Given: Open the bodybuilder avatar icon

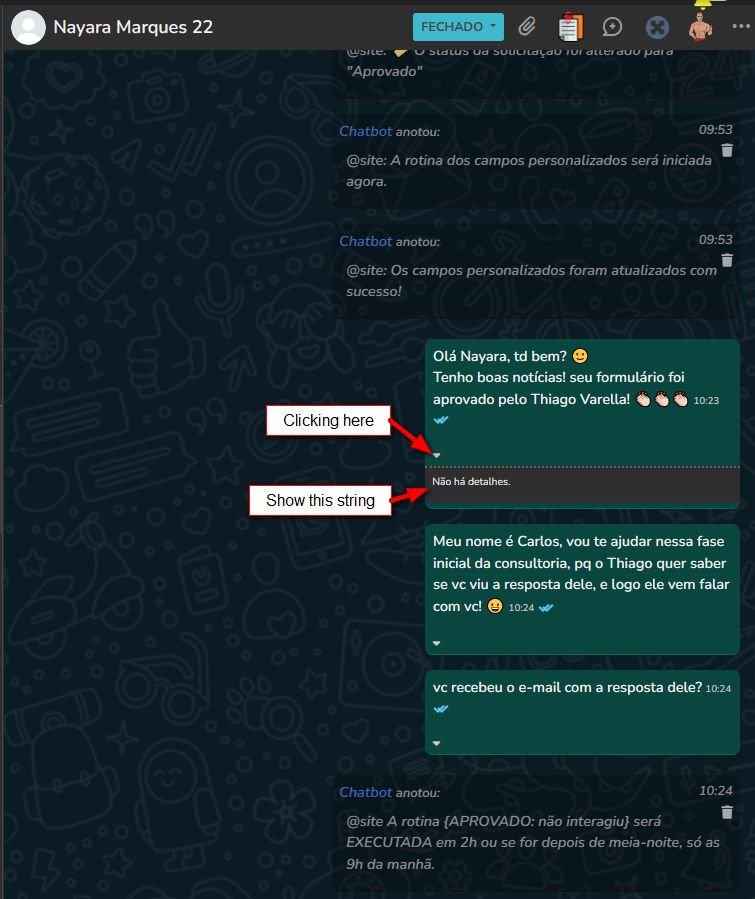Looking at the screenshot, I should [x=700, y=27].
